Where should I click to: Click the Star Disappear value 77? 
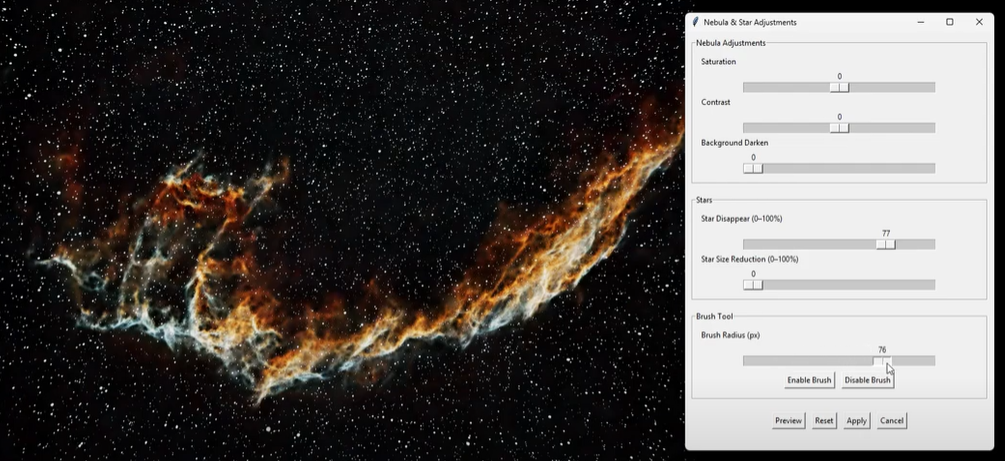pyautogui.click(x=886, y=233)
